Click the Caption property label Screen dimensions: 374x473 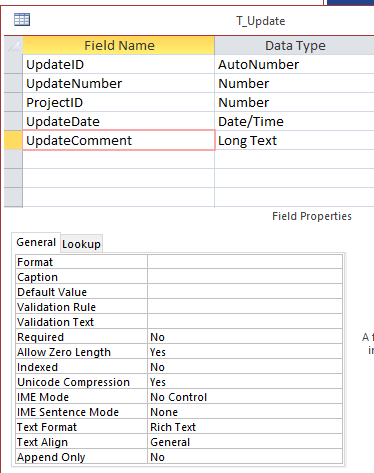37,277
